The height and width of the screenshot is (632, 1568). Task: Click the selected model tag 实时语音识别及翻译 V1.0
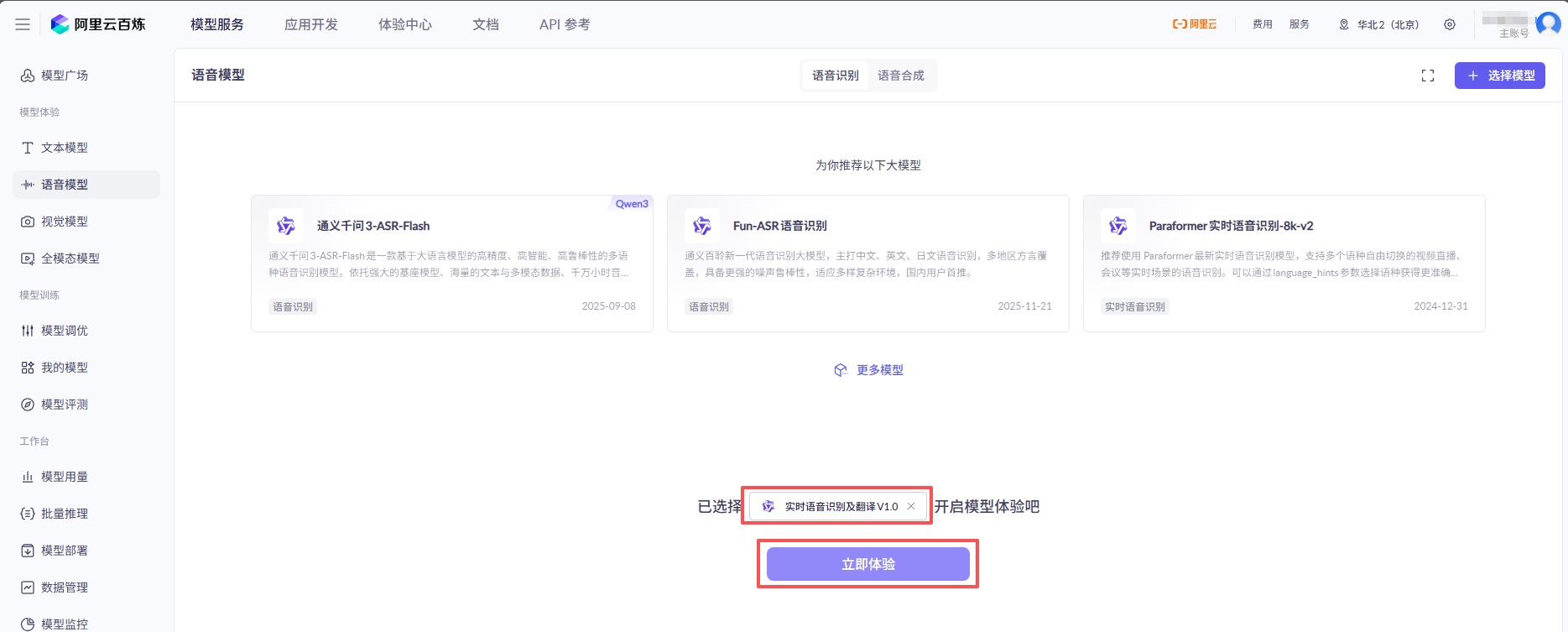(838, 506)
